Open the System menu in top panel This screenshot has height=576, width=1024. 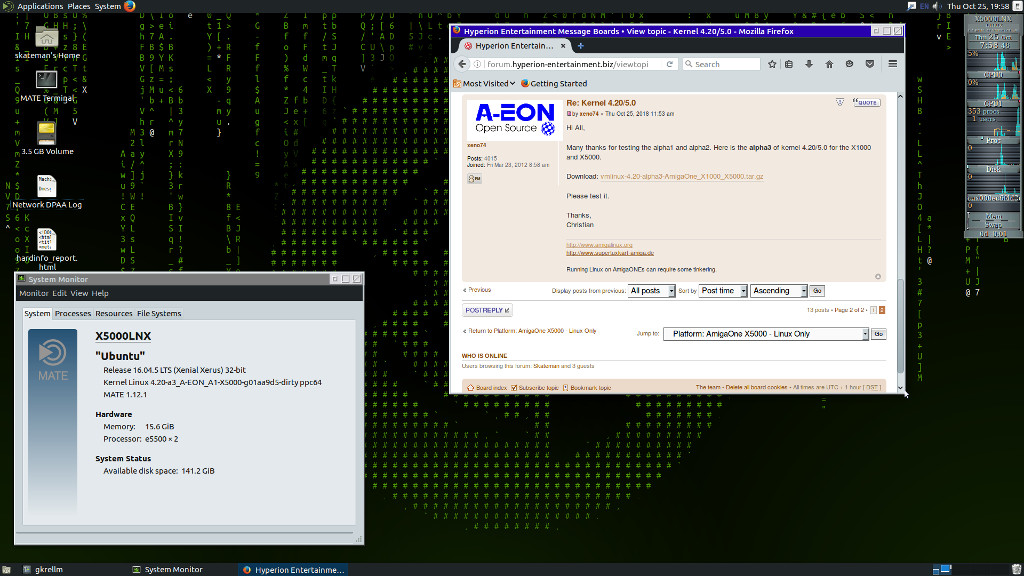[108, 6]
